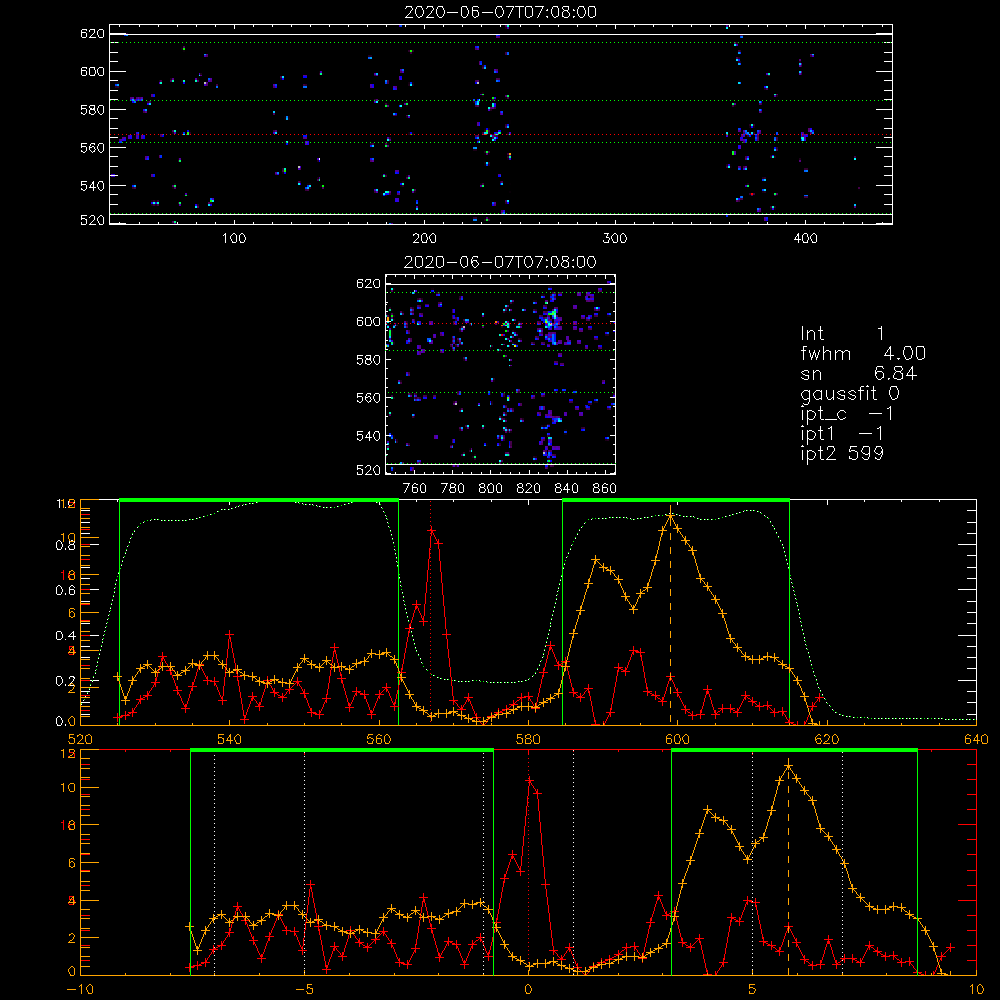Select the 'ipt1 -1' parameter line
Screen dimensions: 1000x1000
click(842, 434)
